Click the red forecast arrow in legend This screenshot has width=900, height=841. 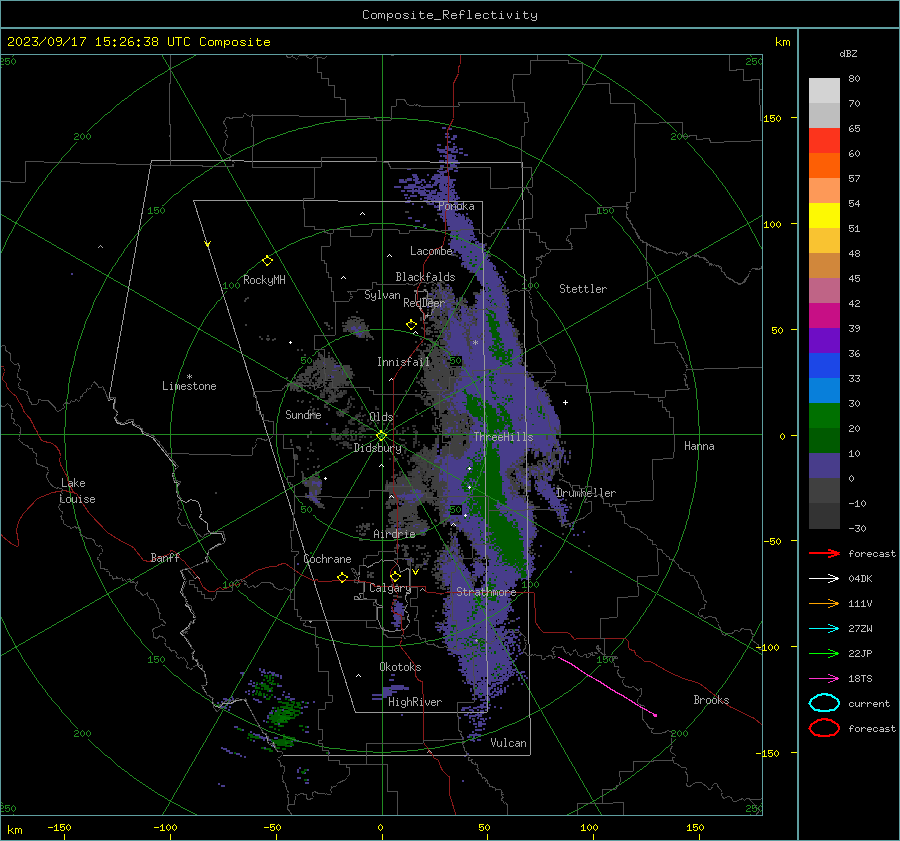click(x=824, y=553)
